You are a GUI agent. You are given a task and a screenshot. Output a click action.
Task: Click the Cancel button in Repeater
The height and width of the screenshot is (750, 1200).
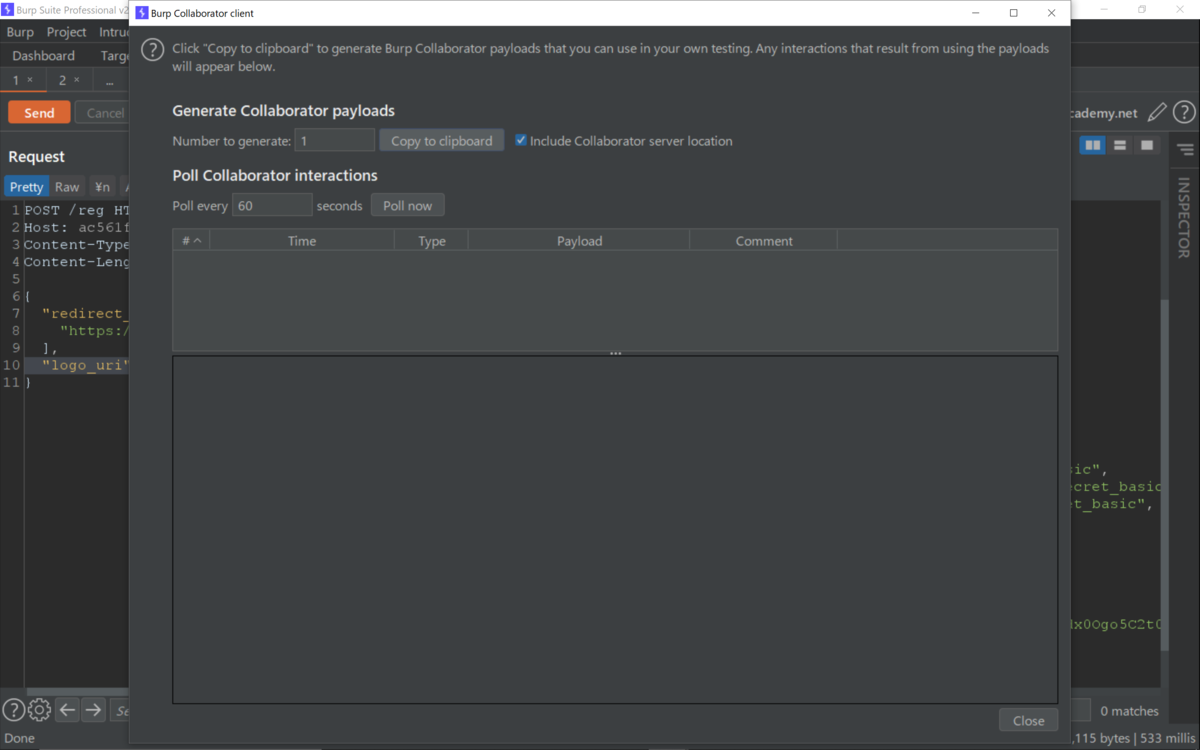(103, 113)
